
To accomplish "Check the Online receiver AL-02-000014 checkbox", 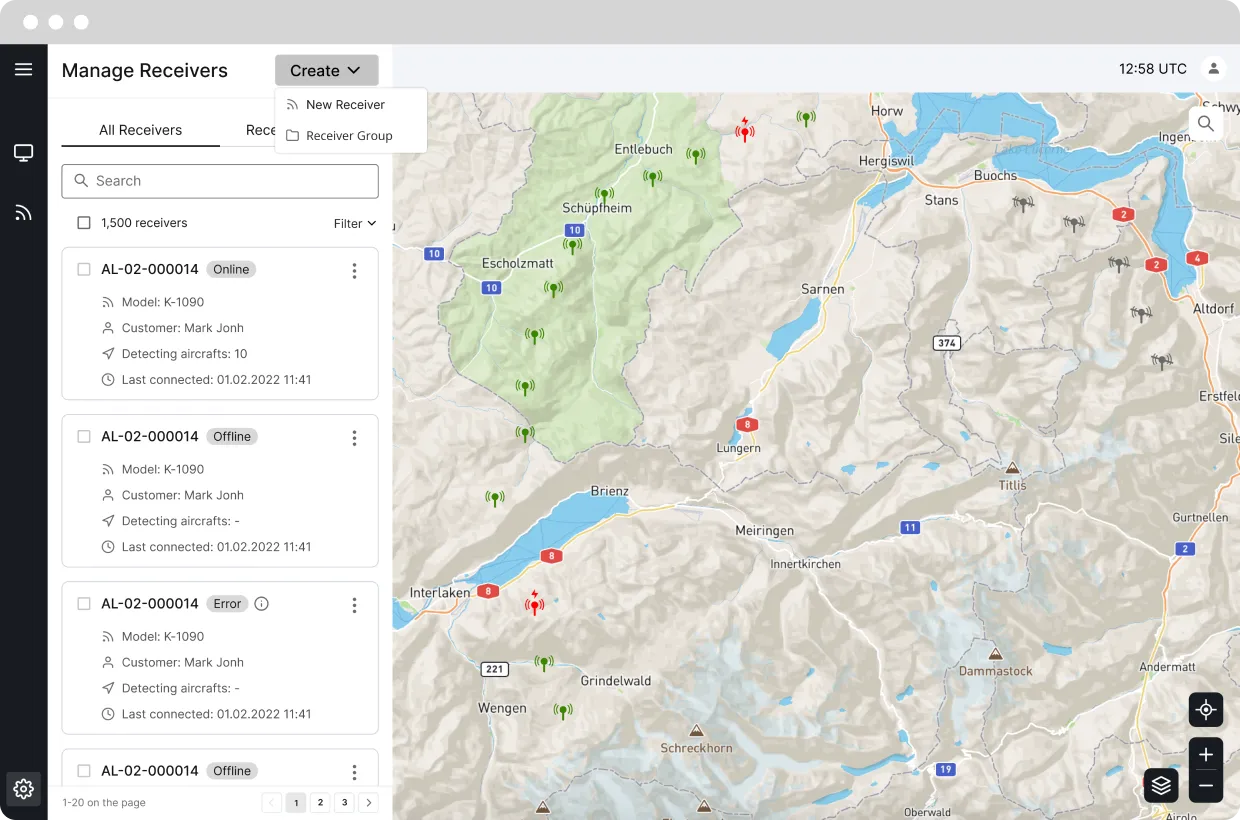I will tap(83, 268).
